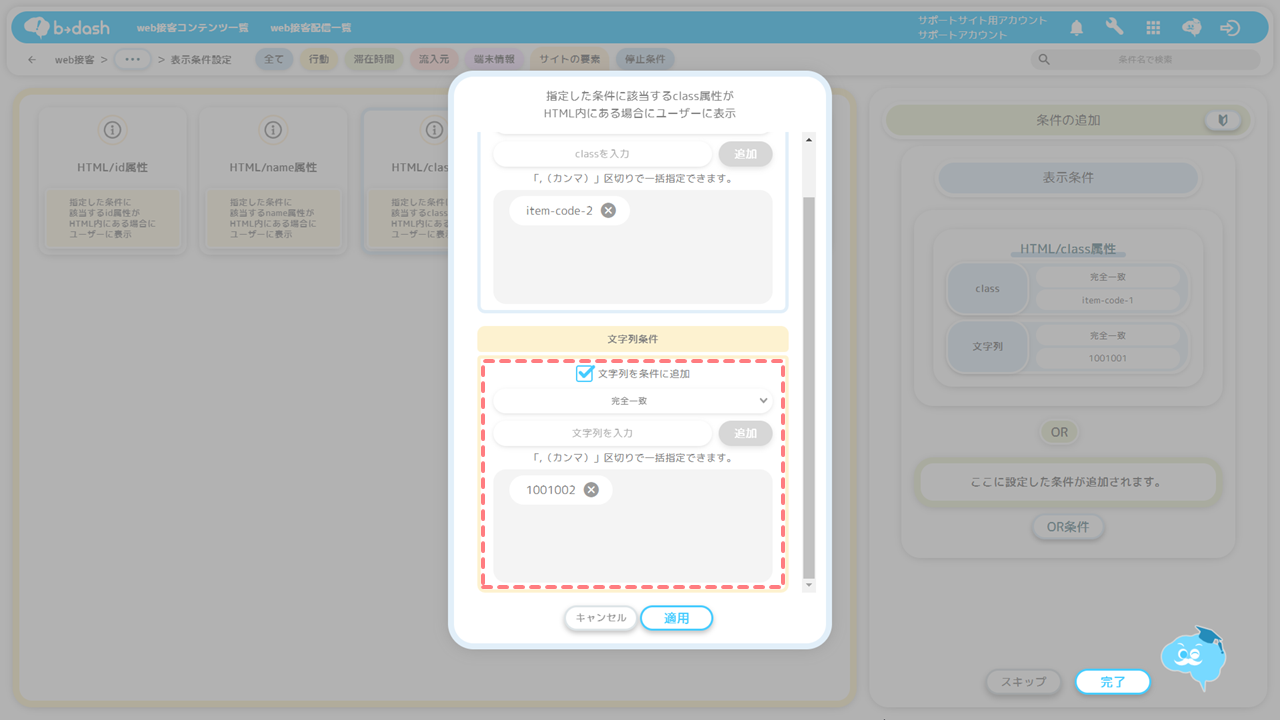Click the 完了 button
1280x720 pixels.
[1113, 682]
